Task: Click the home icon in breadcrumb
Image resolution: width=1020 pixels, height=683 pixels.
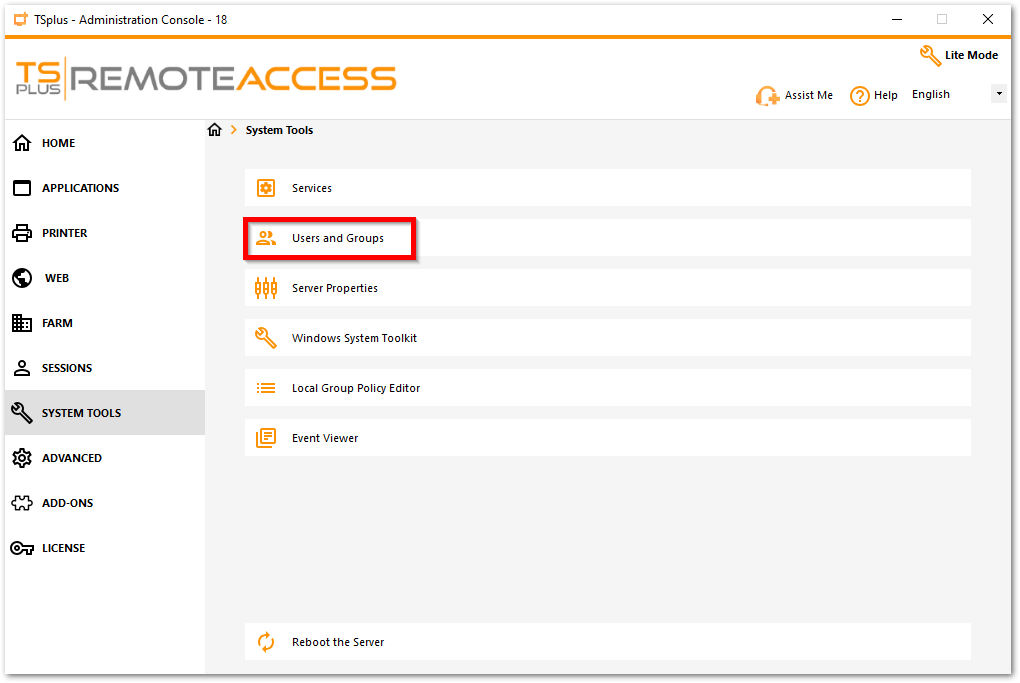Action: [214, 130]
